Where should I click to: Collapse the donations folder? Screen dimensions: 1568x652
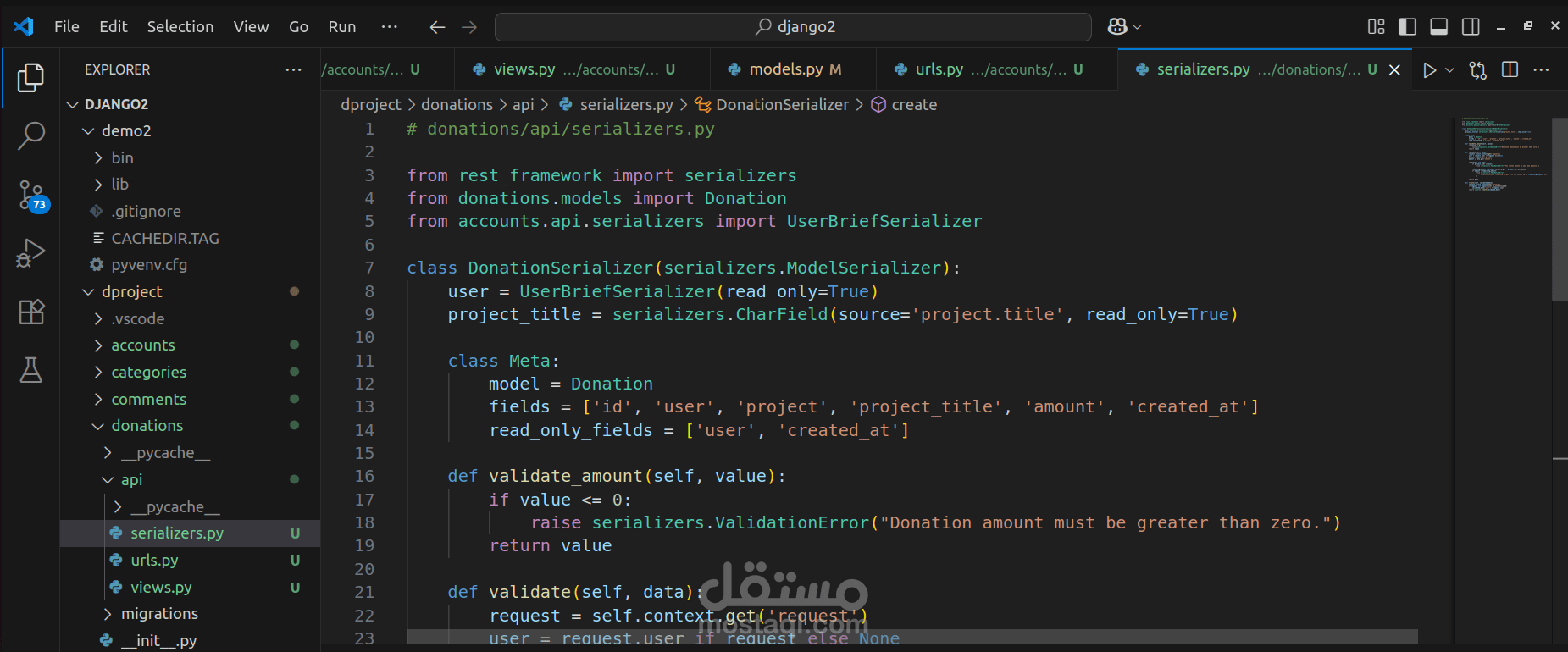pyautogui.click(x=98, y=426)
